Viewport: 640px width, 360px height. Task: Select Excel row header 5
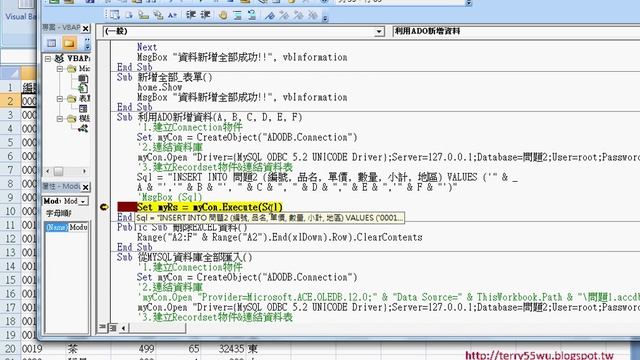tap(10, 142)
